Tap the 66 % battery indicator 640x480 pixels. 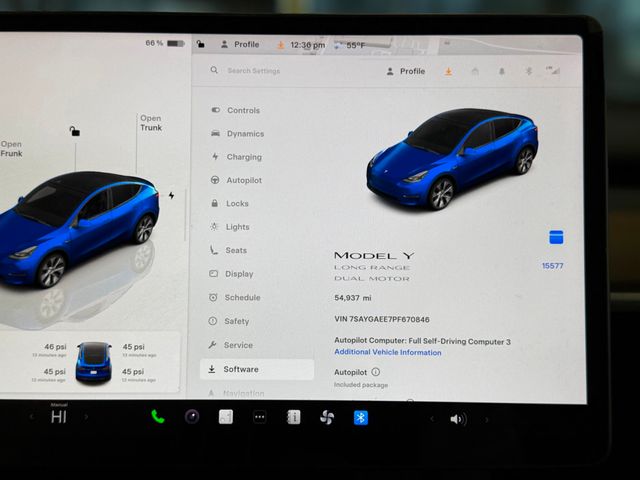click(165, 43)
